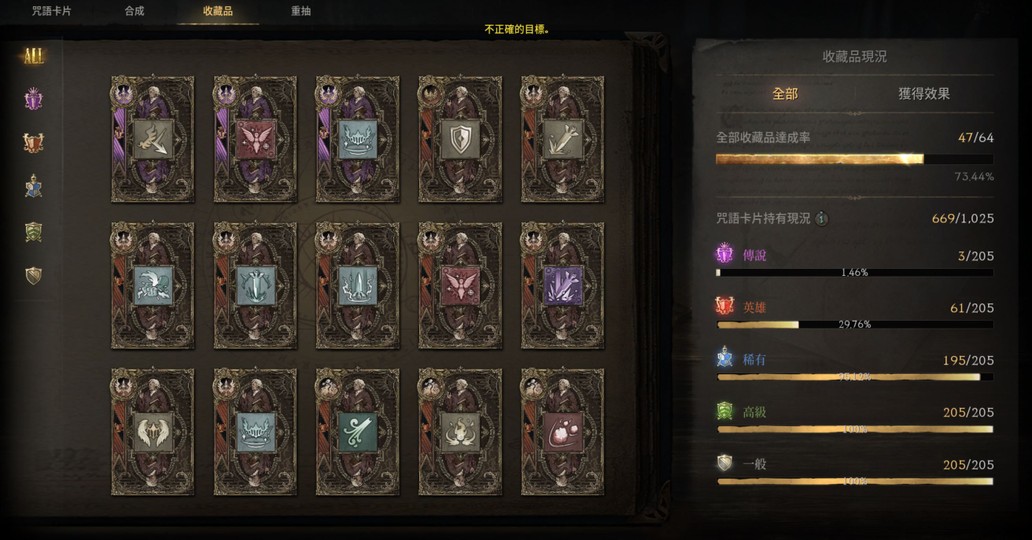Image resolution: width=1032 pixels, height=540 pixels.
Task: Open first legendary card with arrow icon
Action: 153,139
